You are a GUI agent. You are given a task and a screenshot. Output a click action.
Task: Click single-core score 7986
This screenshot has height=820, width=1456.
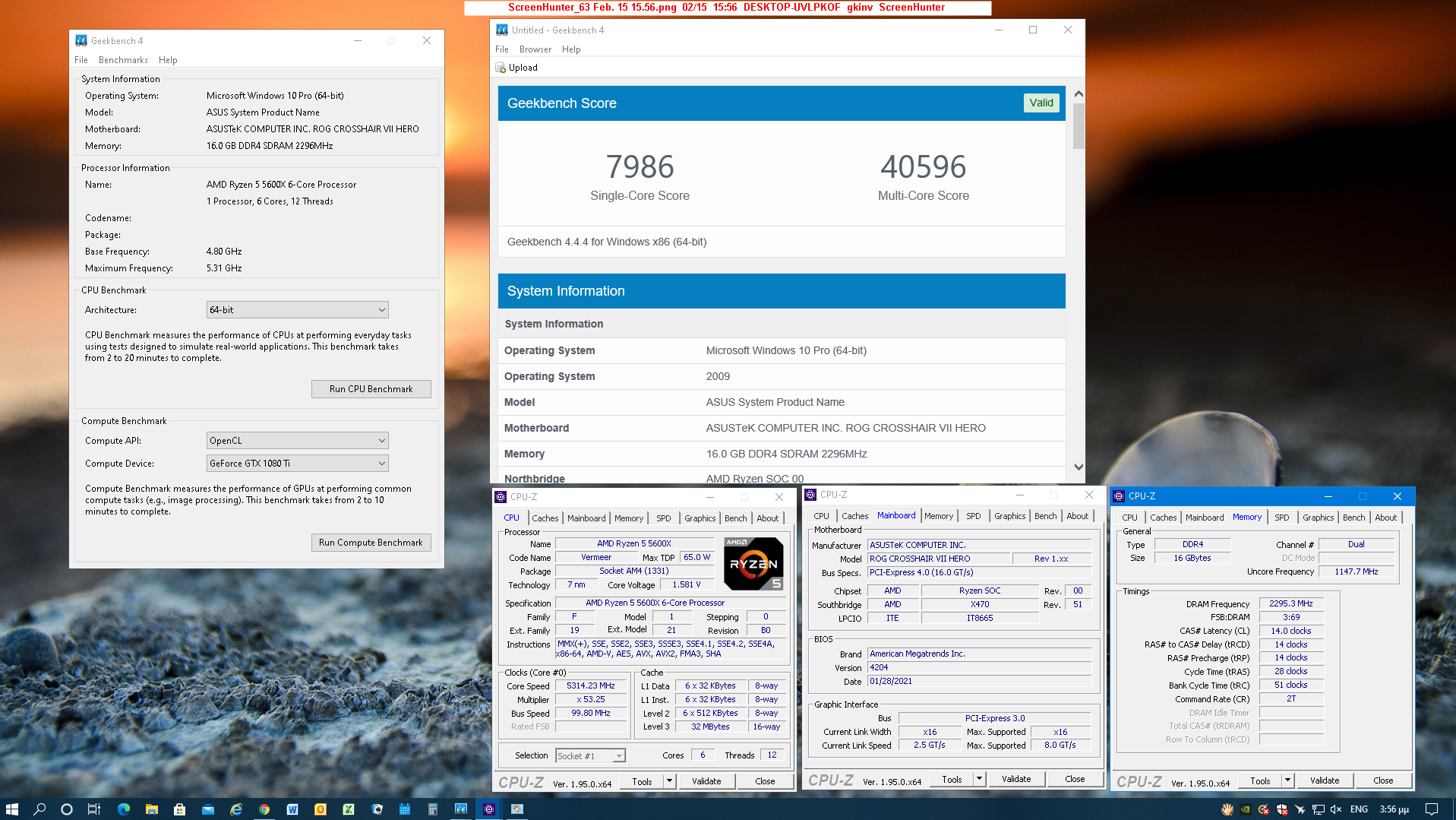pyautogui.click(x=640, y=167)
